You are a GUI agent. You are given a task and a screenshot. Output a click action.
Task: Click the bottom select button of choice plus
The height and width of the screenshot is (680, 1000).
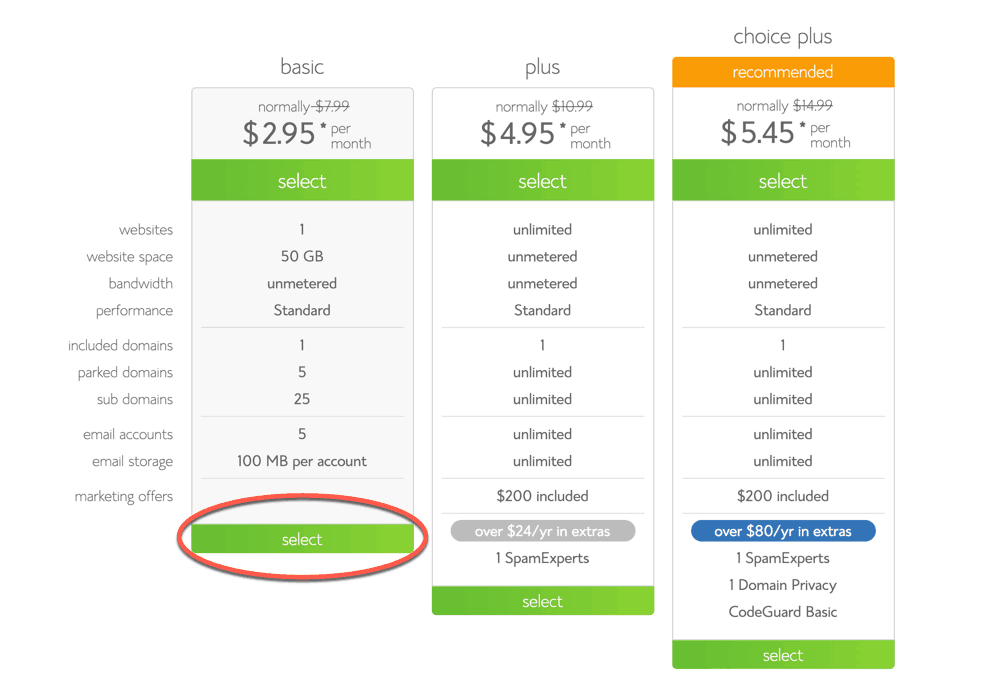[x=783, y=655]
